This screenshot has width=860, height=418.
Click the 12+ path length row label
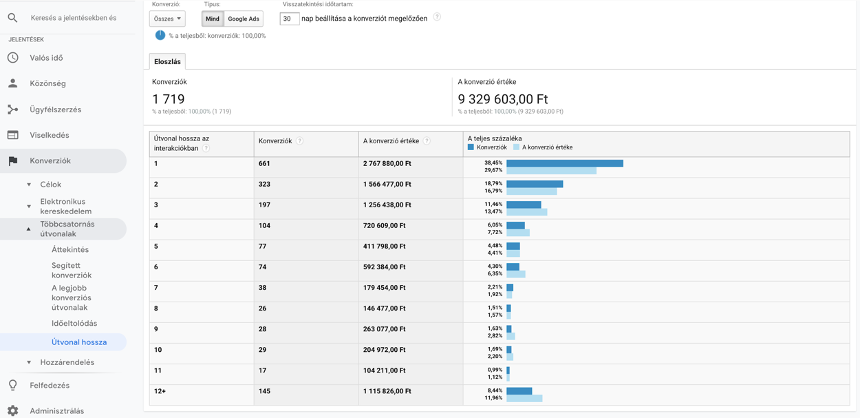point(159,391)
